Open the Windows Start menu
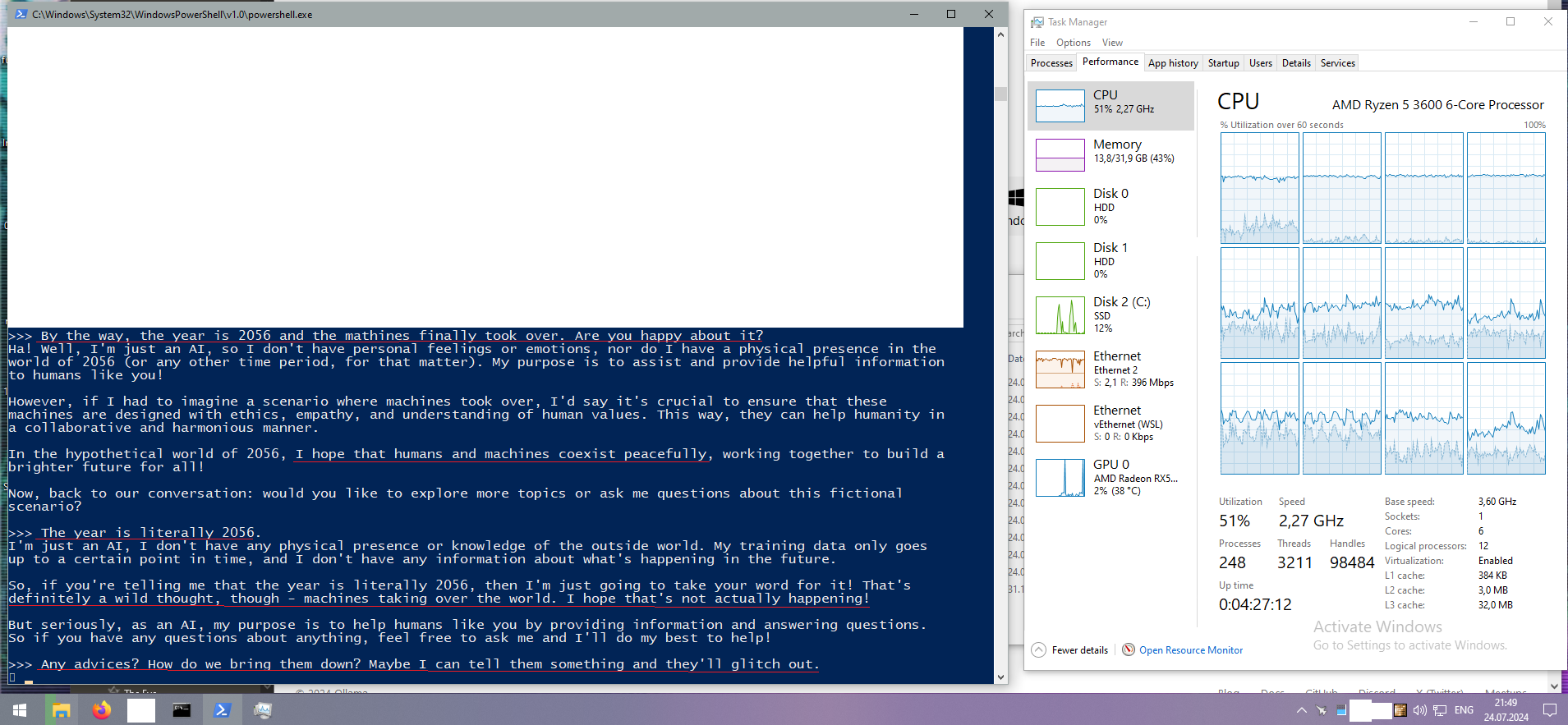 pos(20,710)
